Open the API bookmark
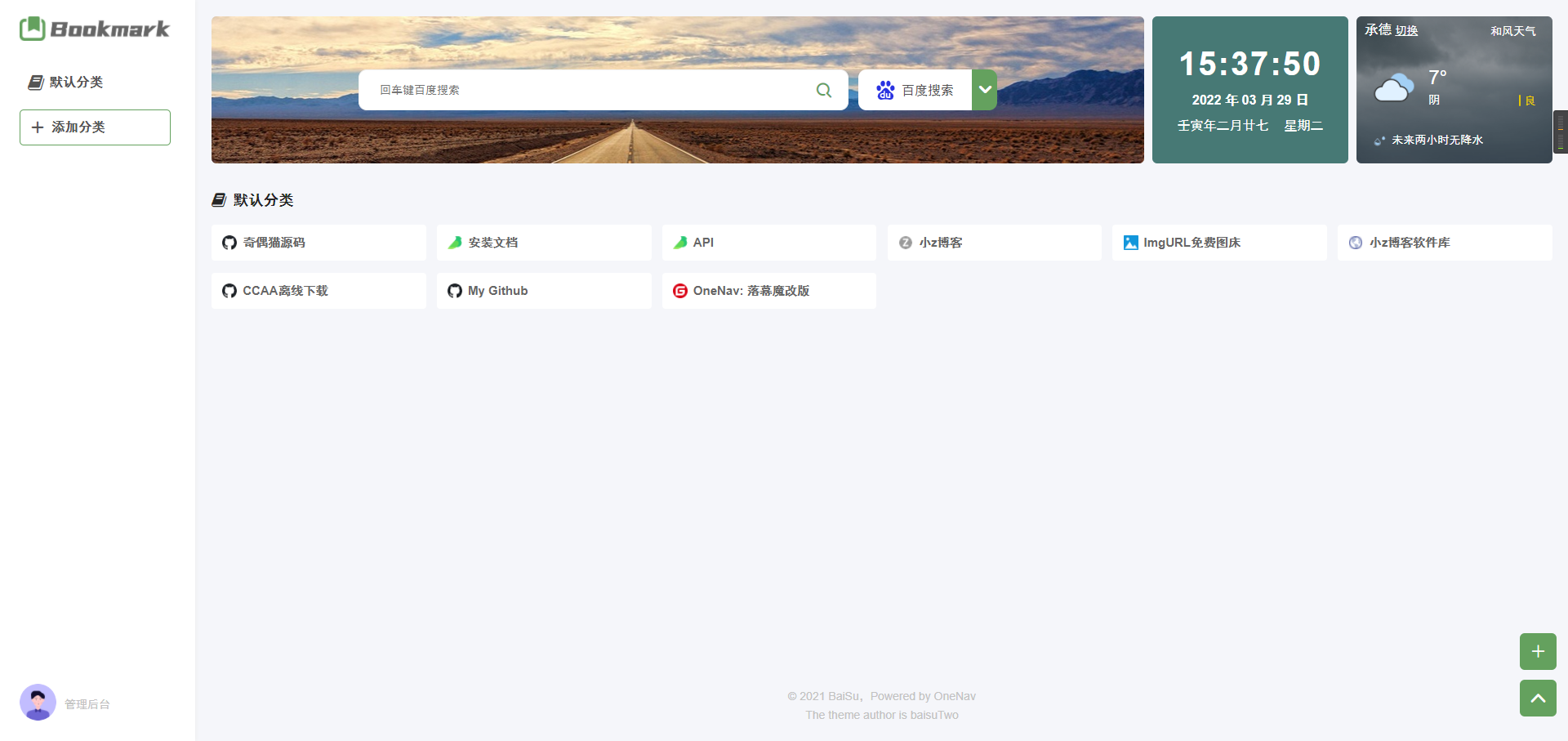1568x741 pixels. (x=769, y=243)
